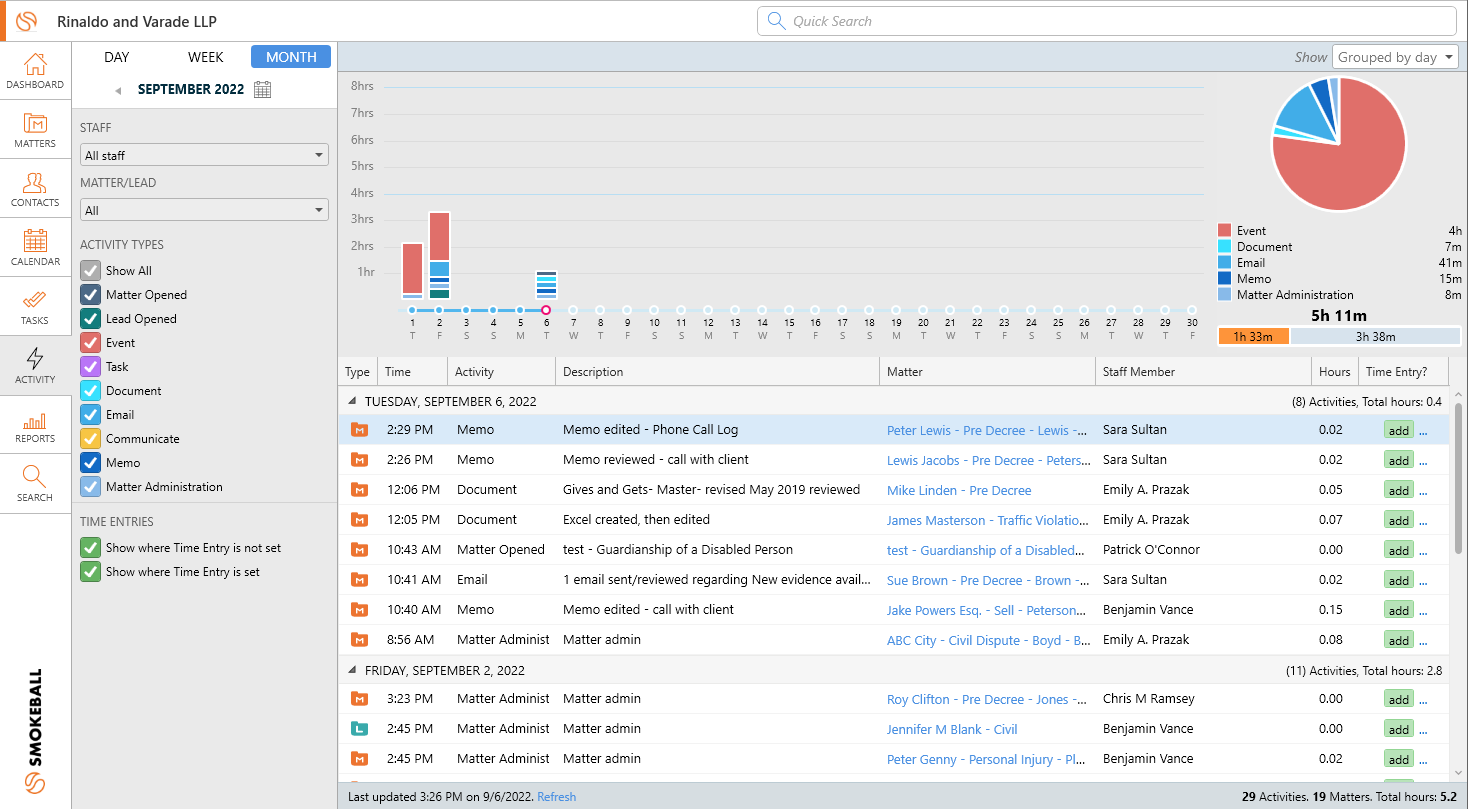The image size is (1468, 809).
Task: Click the activity list vertical scrollbar
Action: [1457, 480]
